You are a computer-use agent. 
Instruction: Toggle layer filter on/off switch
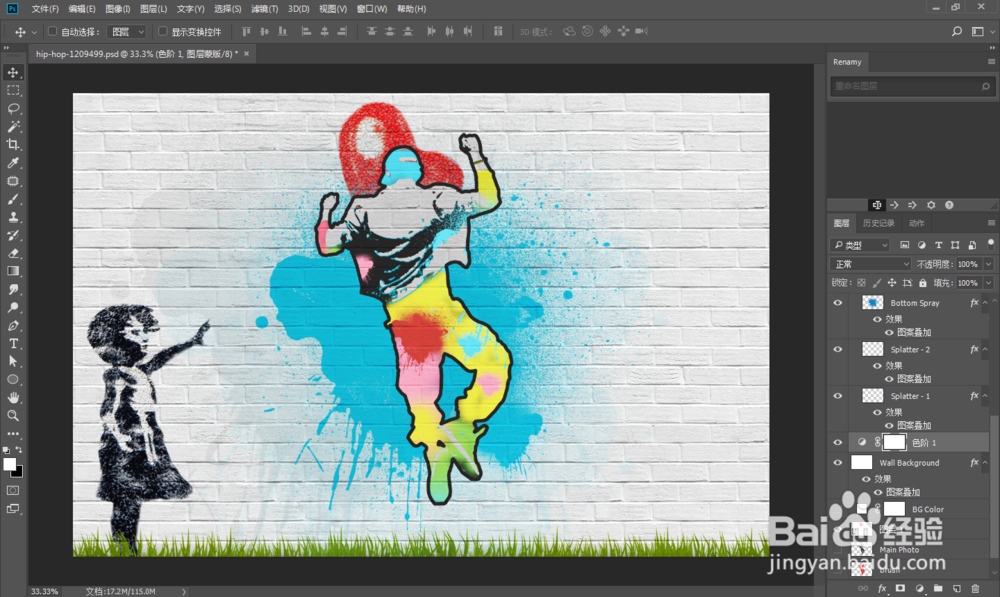(990, 244)
